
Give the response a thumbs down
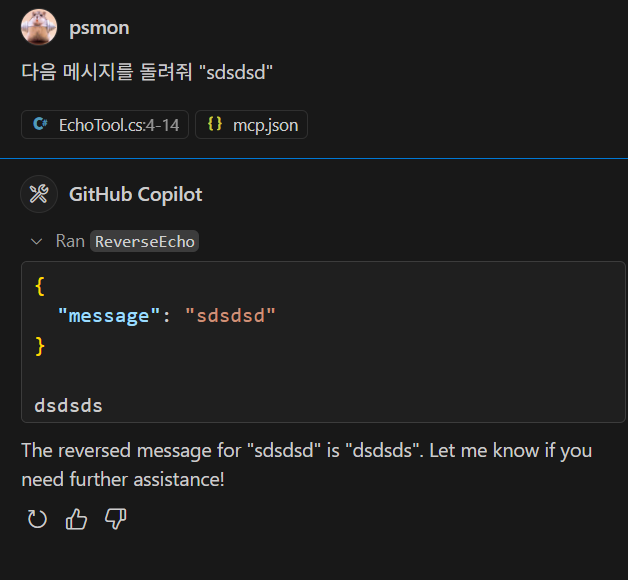tap(116, 519)
